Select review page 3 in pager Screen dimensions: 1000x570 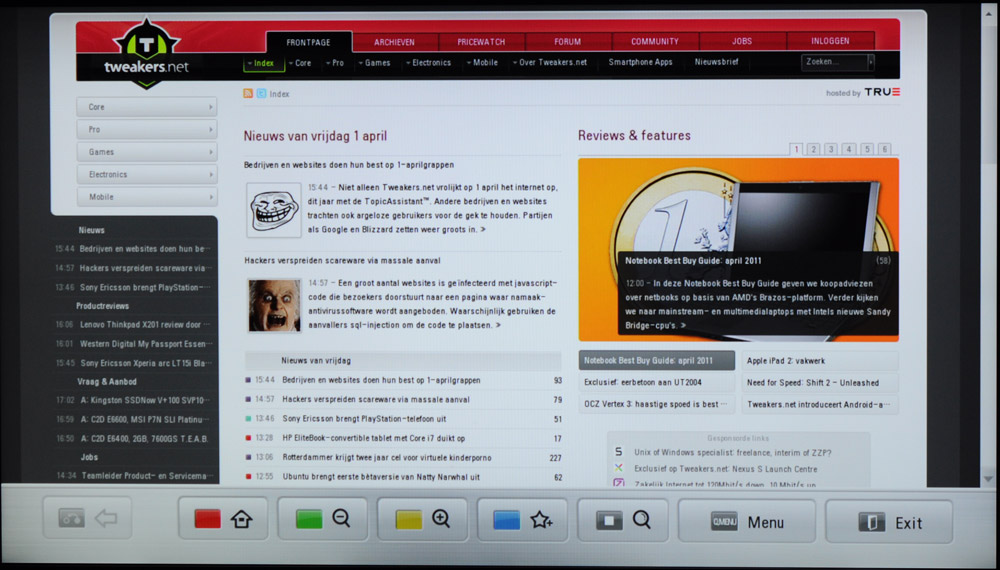(831, 149)
